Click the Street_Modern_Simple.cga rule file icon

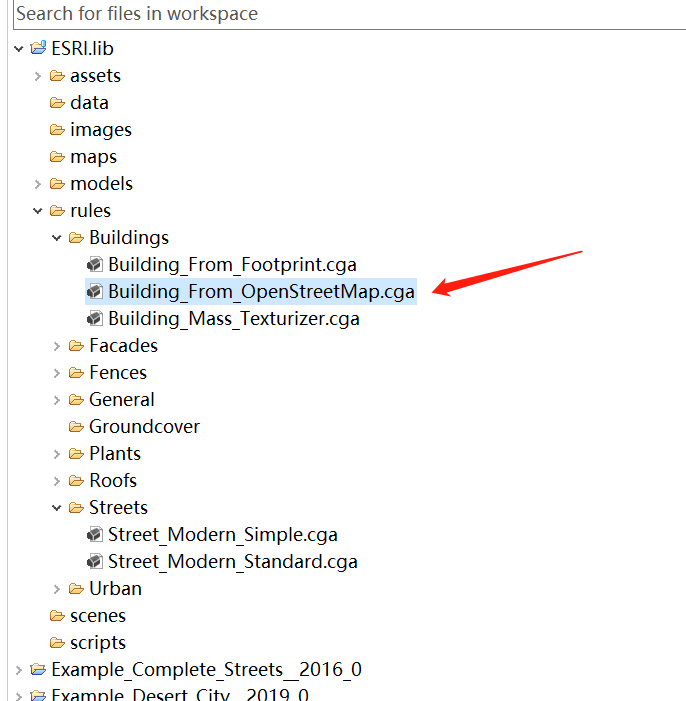(x=95, y=534)
